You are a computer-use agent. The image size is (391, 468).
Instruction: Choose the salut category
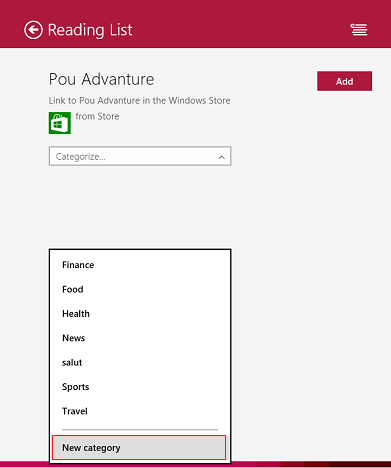pyautogui.click(x=140, y=362)
